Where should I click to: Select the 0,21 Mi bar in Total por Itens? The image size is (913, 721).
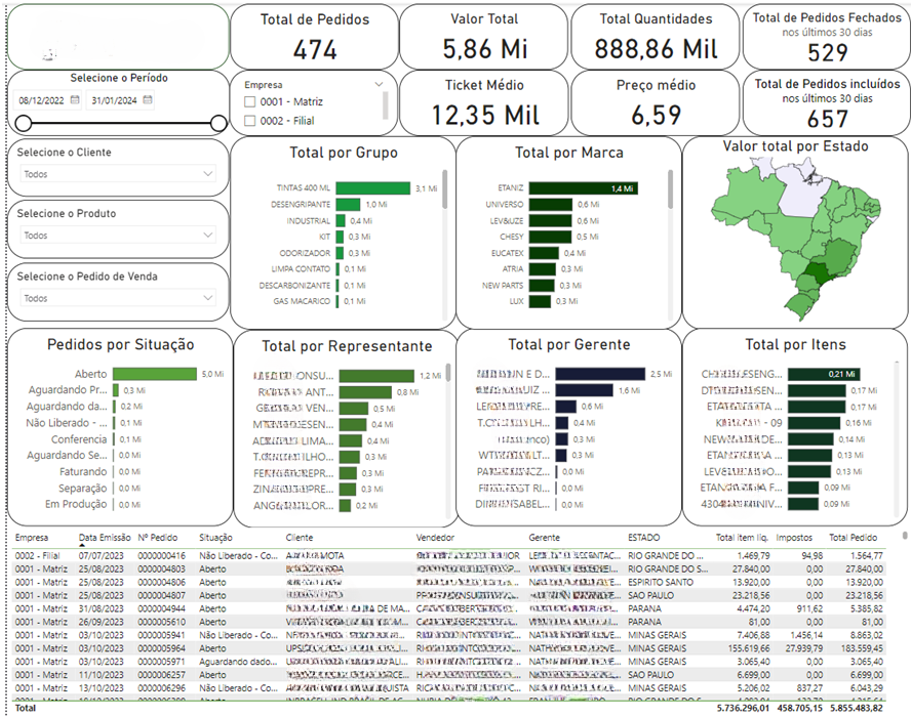tap(824, 374)
